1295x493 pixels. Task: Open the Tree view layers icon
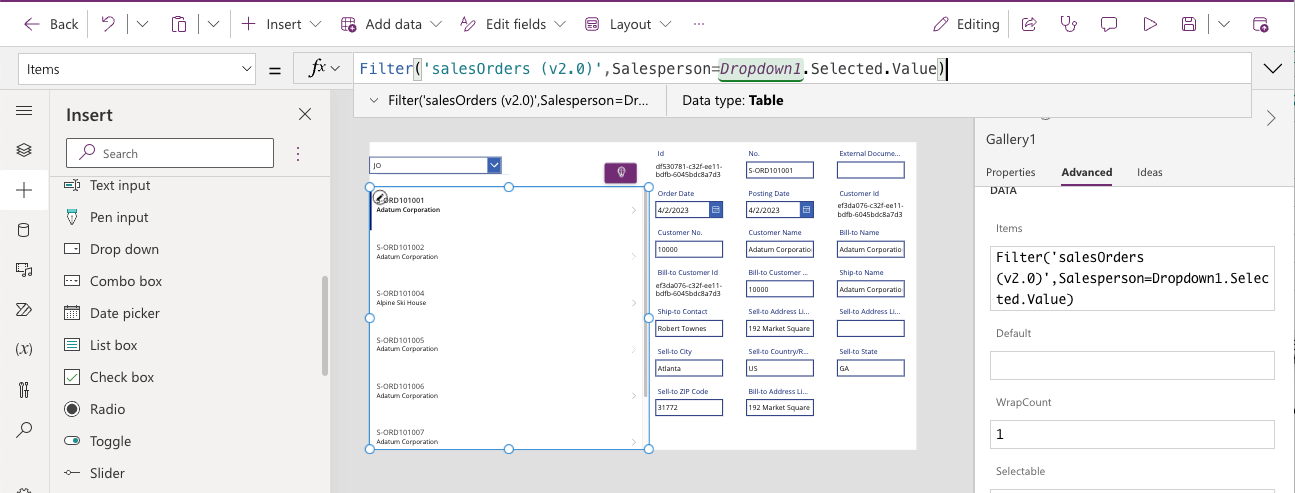click(24, 150)
